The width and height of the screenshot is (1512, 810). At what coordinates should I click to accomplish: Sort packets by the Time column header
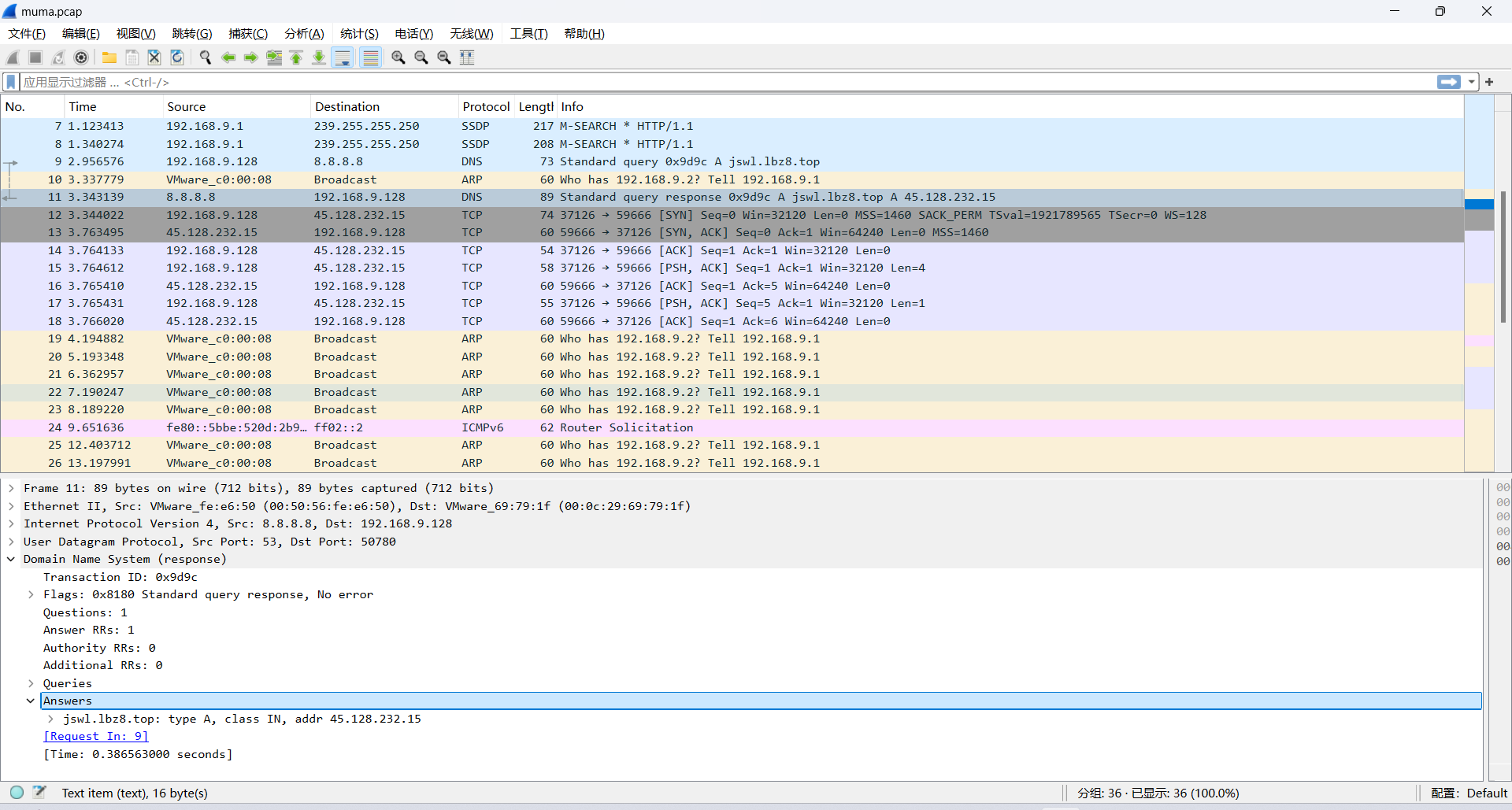point(113,107)
